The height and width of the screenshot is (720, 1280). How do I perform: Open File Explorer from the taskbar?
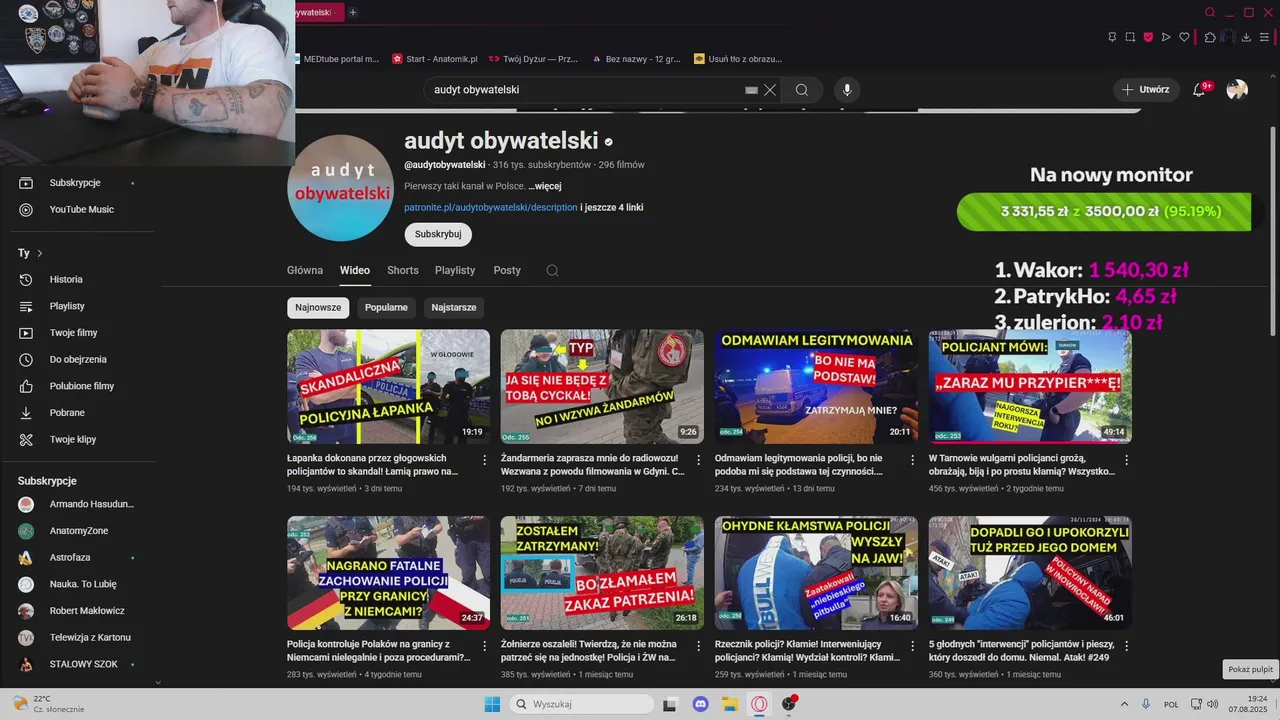(x=730, y=704)
